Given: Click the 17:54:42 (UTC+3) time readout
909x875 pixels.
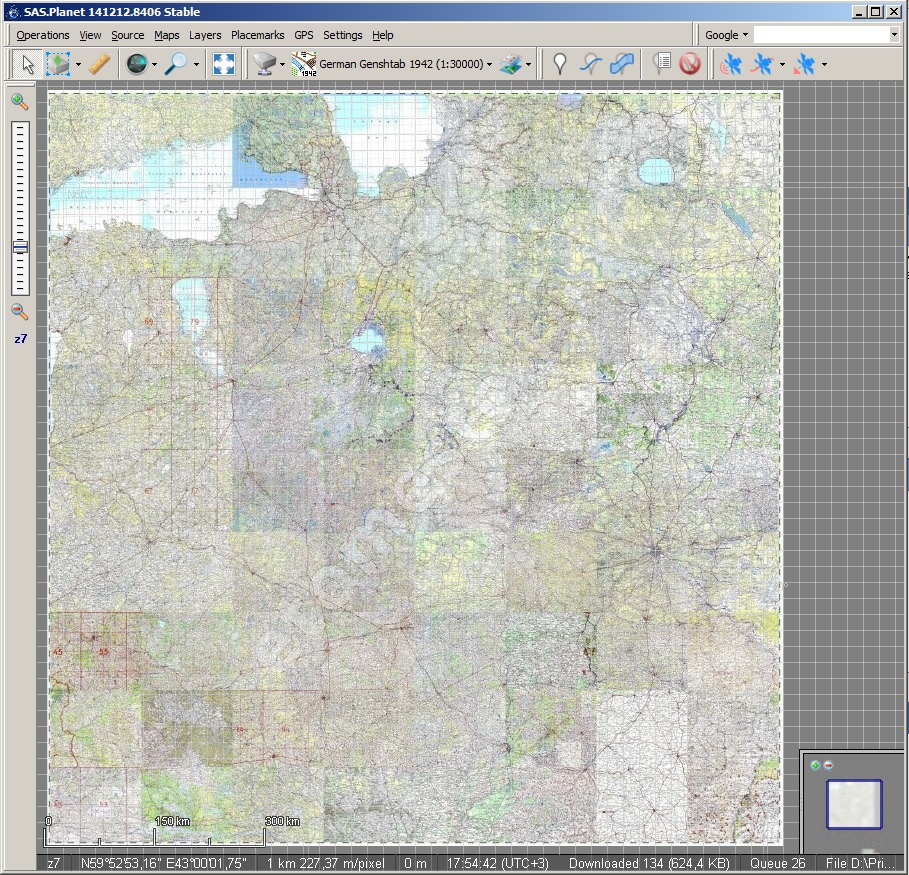Looking at the screenshot, I should click(497, 863).
